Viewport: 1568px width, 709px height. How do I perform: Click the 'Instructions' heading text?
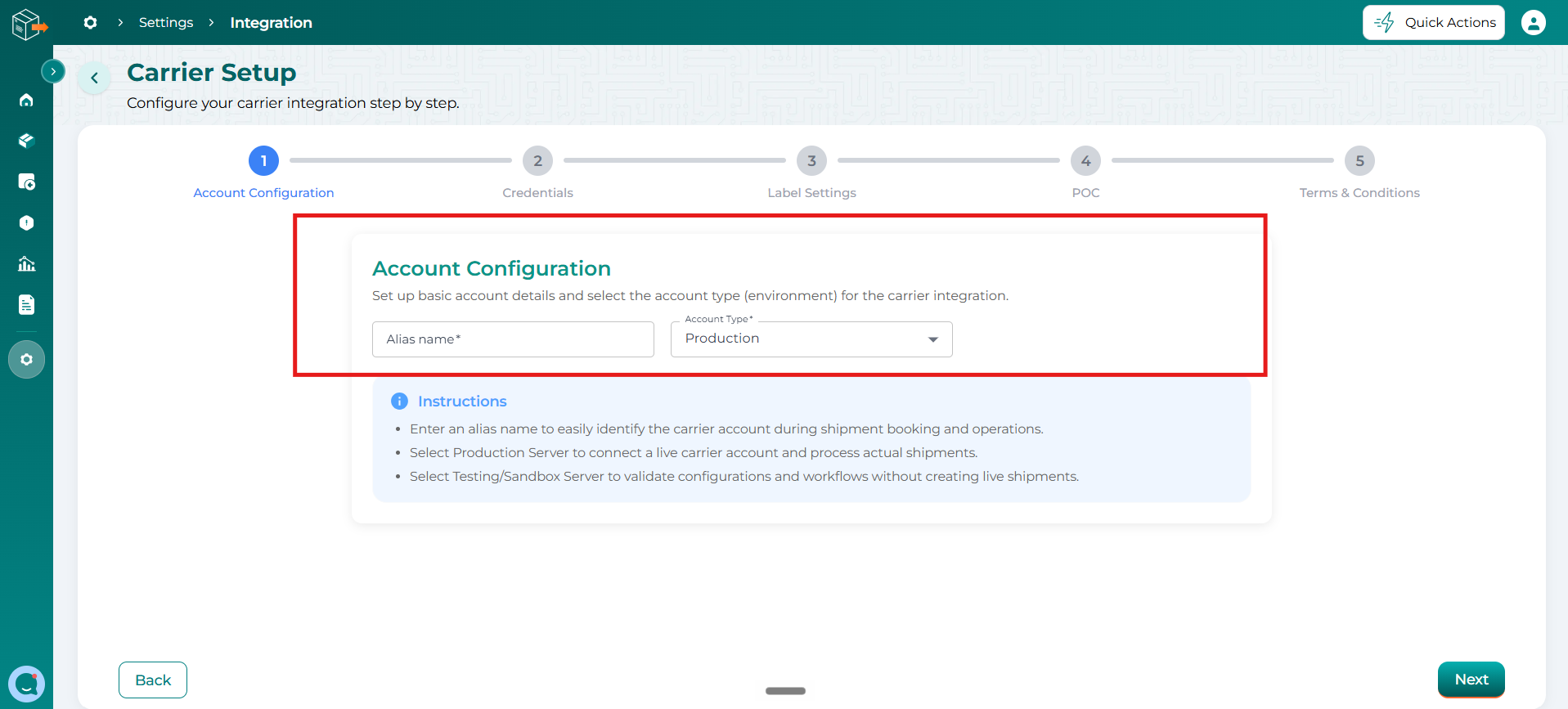pos(462,402)
